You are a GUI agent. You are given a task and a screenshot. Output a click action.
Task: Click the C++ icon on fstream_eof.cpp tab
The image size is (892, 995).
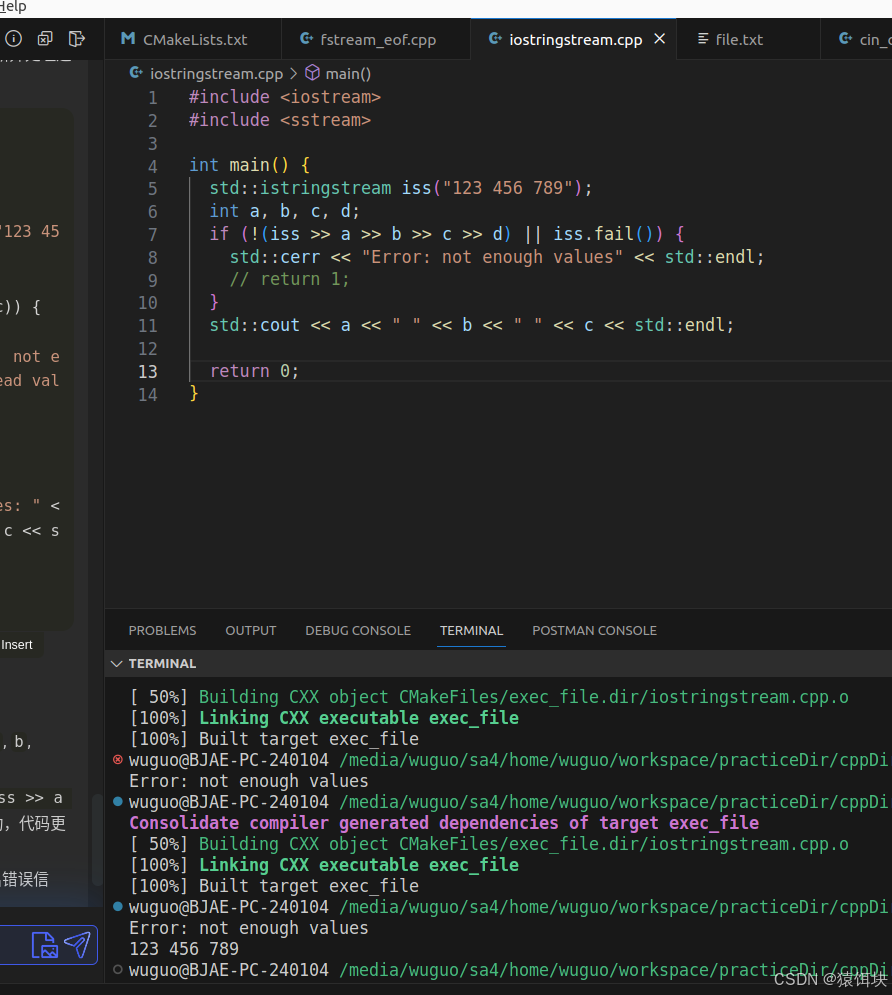coord(306,39)
